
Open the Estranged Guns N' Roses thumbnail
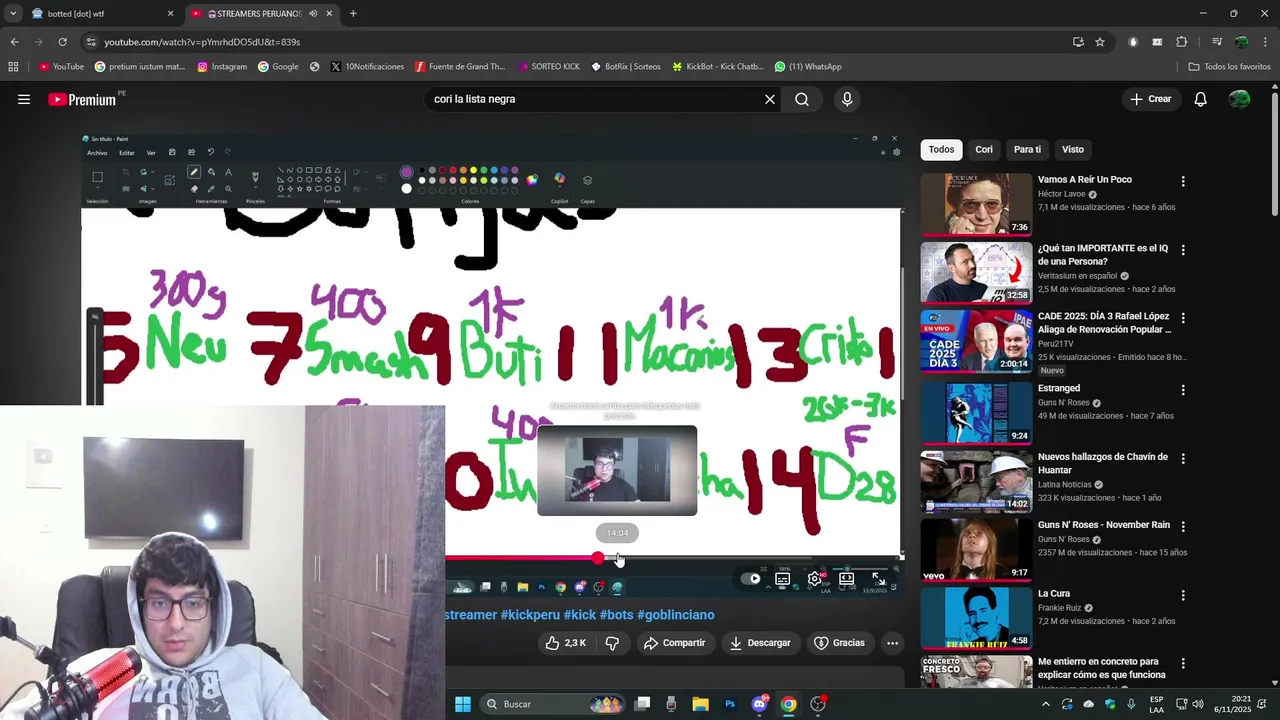click(x=976, y=412)
